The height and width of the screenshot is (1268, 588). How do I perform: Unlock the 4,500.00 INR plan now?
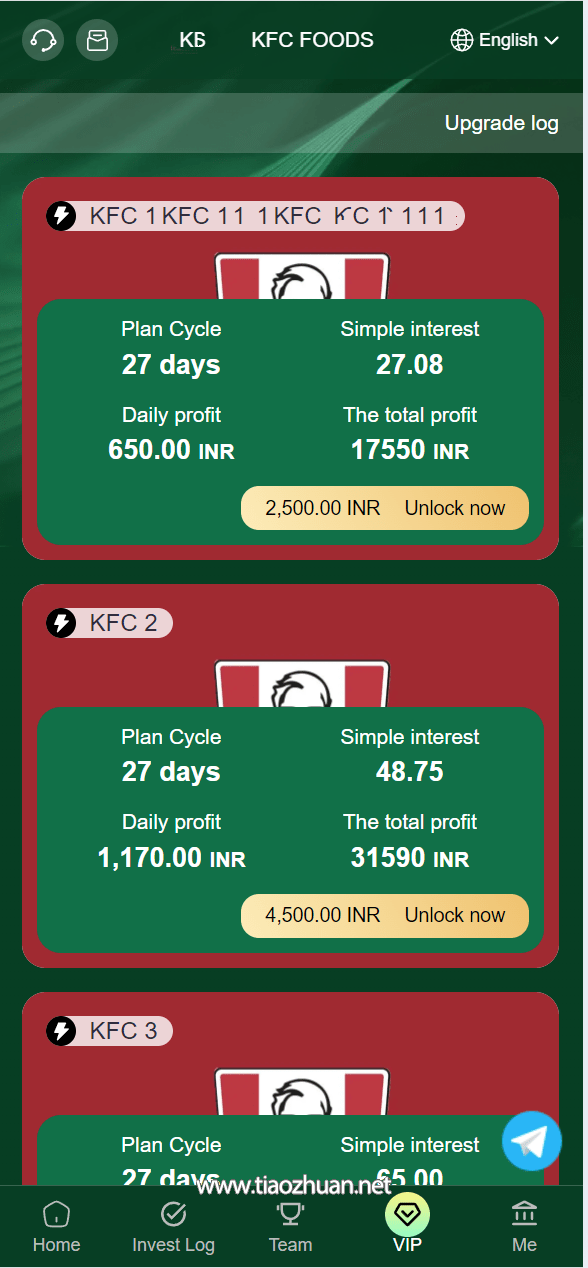tap(385, 916)
